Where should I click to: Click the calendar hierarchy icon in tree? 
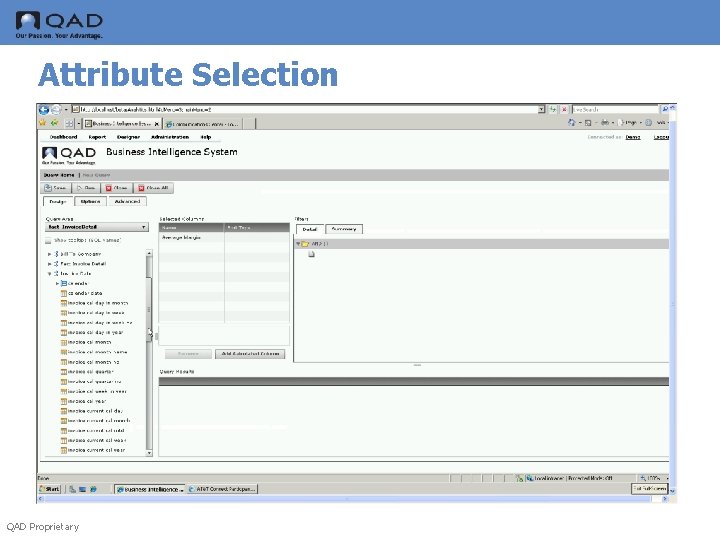point(64,283)
